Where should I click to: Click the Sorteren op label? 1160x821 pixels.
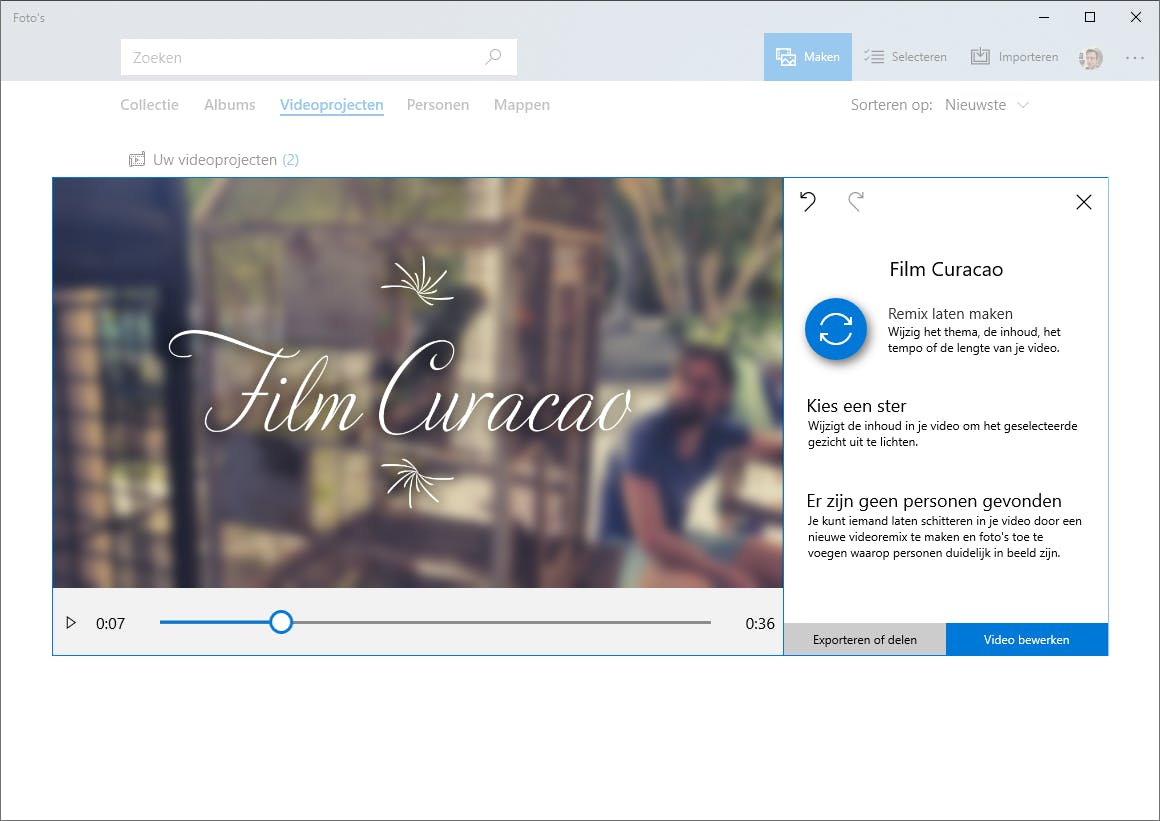click(x=891, y=105)
